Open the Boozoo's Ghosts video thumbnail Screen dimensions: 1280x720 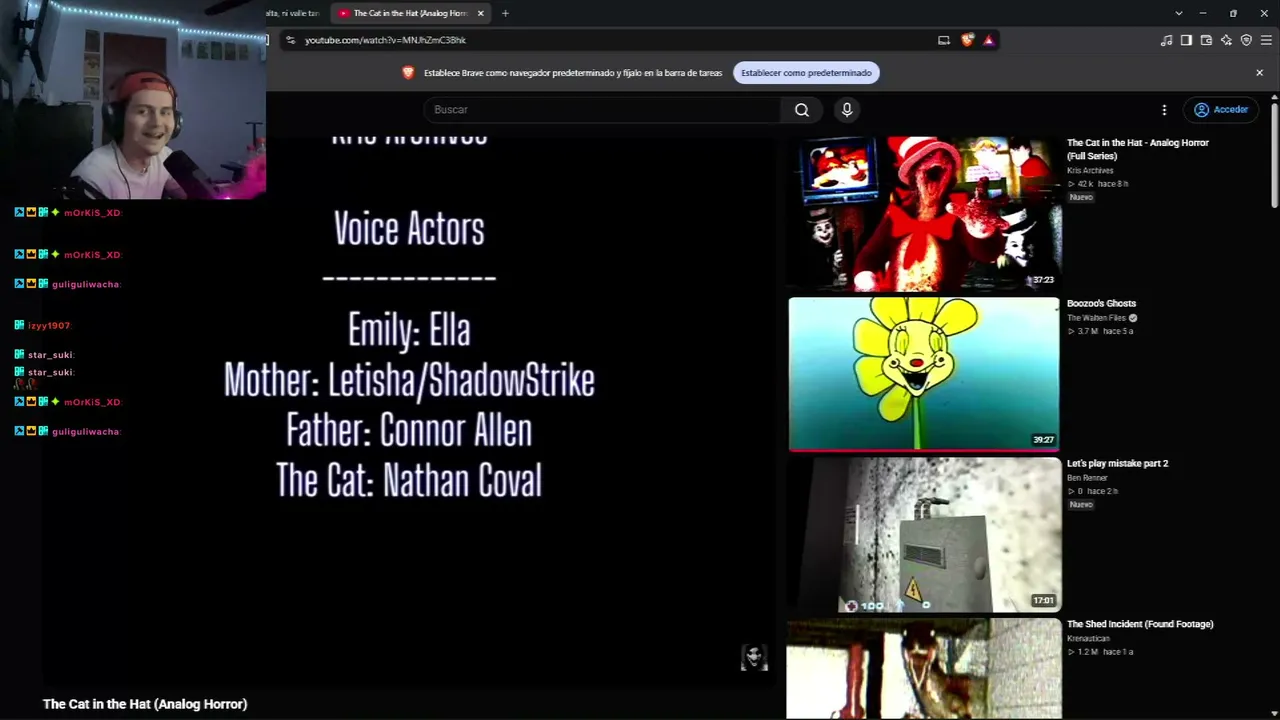924,374
